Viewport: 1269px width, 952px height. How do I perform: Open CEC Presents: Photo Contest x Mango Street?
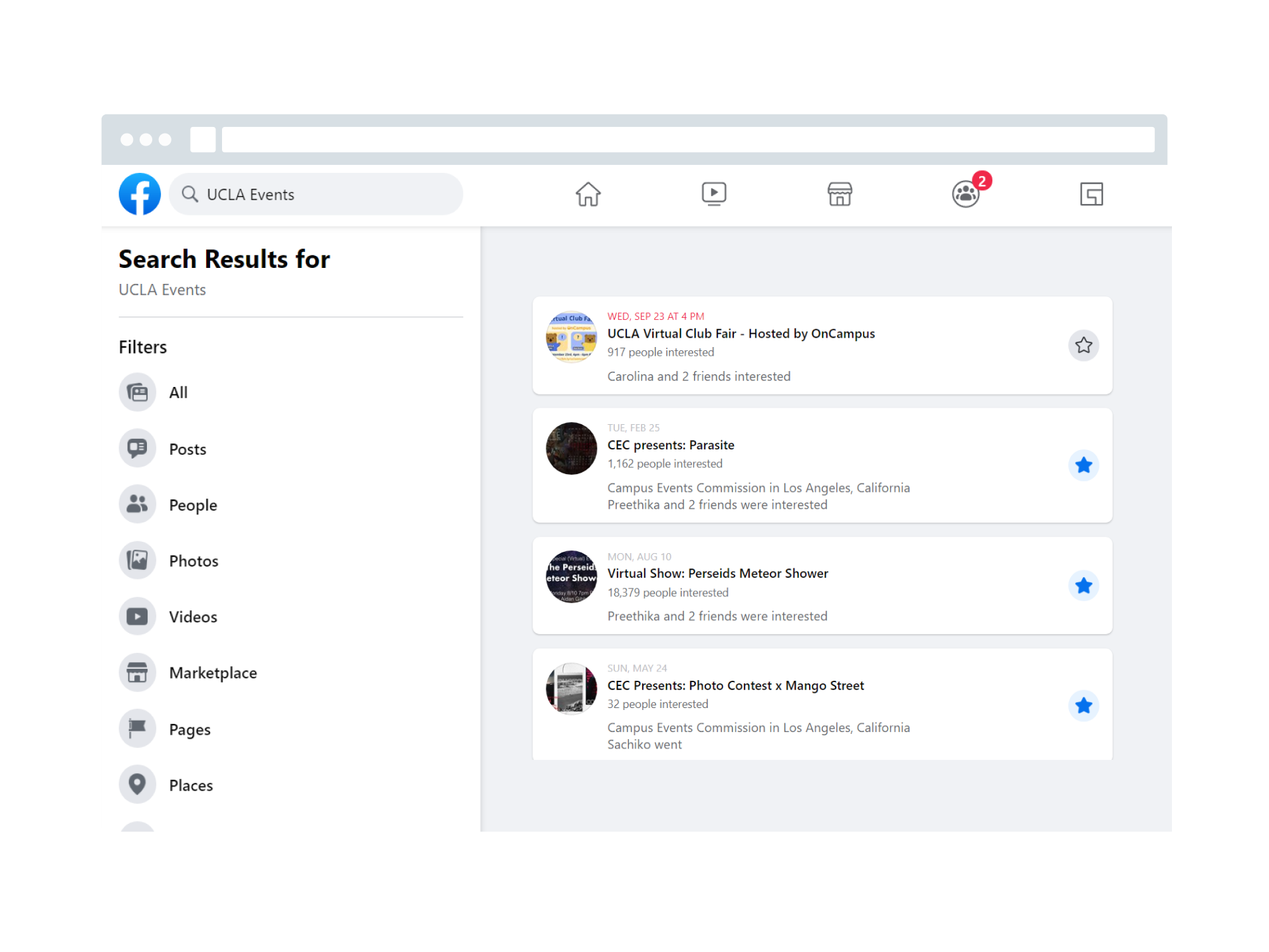pyautogui.click(x=735, y=685)
